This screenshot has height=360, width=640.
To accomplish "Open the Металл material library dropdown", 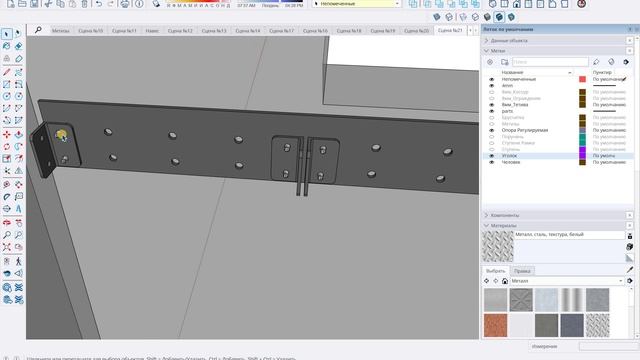I will point(567,281).
